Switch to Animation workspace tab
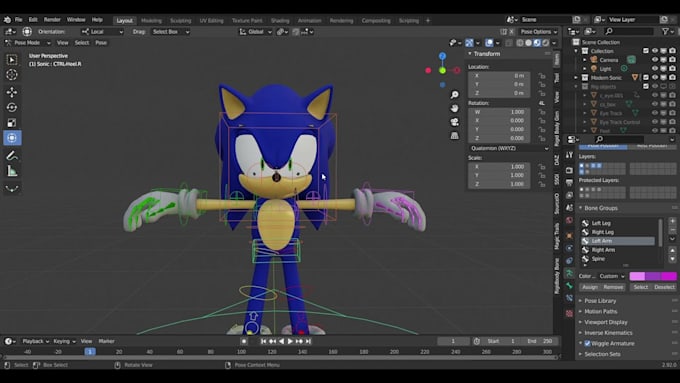The width and height of the screenshot is (680, 383). [x=309, y=20]
